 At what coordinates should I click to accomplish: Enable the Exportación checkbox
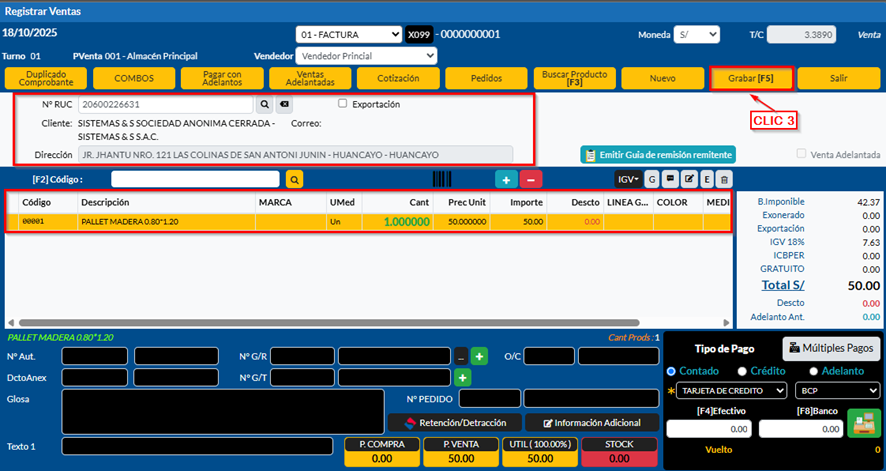pos(343,104)
